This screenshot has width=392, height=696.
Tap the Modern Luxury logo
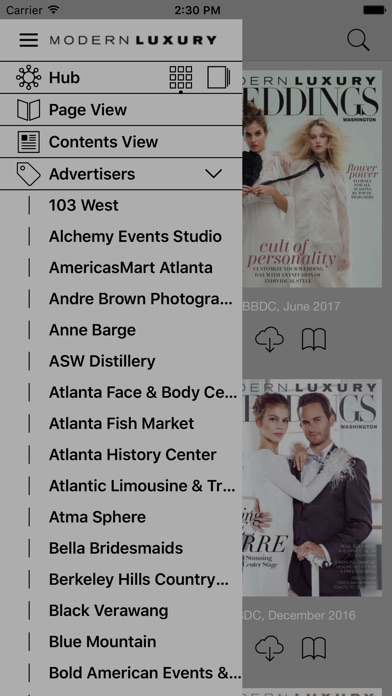click(x=133, y=40)
